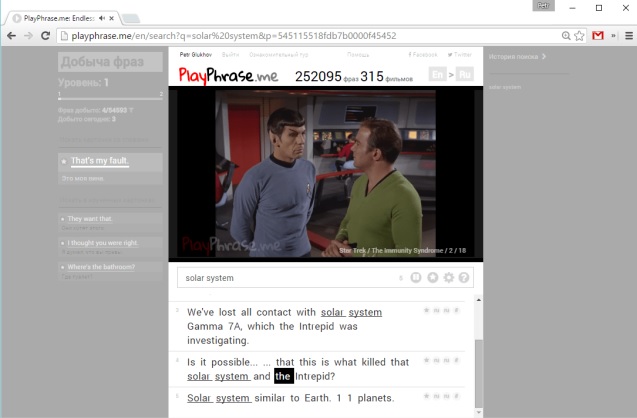Go back with the browser back arrow
Image resolution: width=637 pixels, height=418 pixels.
[11, 36]
